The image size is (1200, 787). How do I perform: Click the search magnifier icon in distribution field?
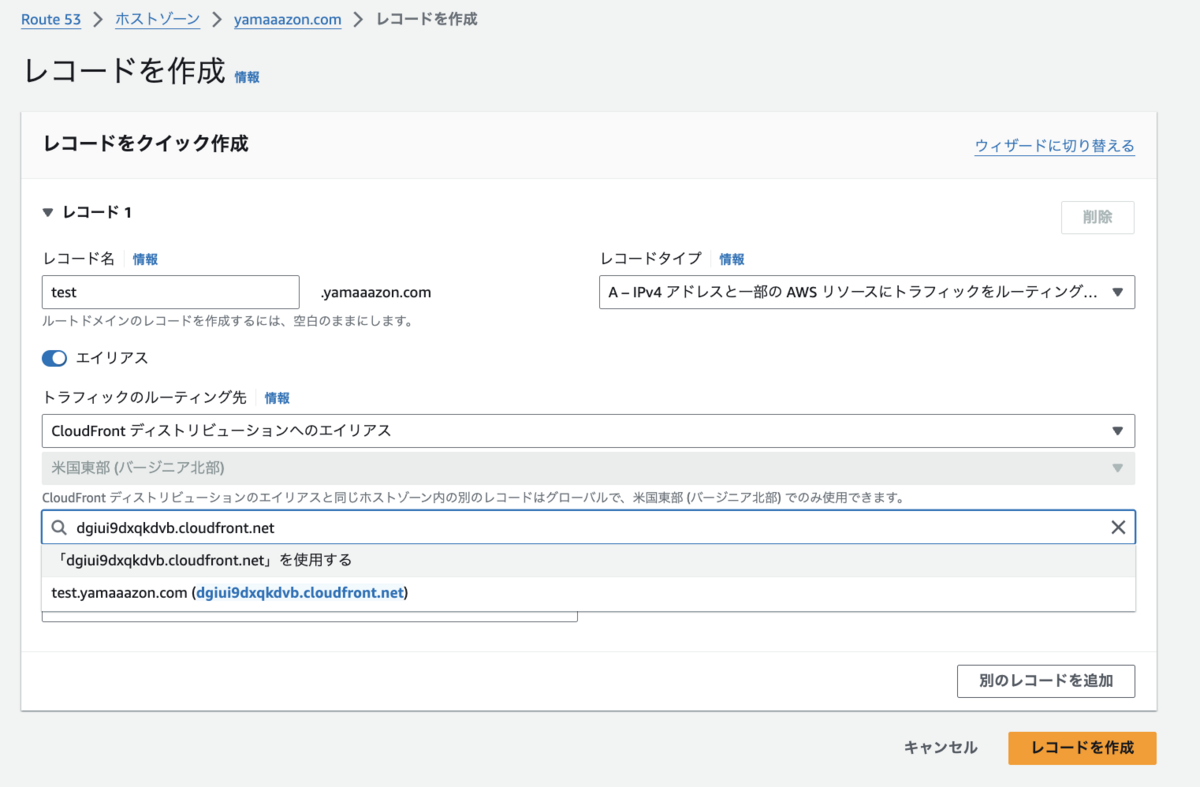click(x=60, y=527)
